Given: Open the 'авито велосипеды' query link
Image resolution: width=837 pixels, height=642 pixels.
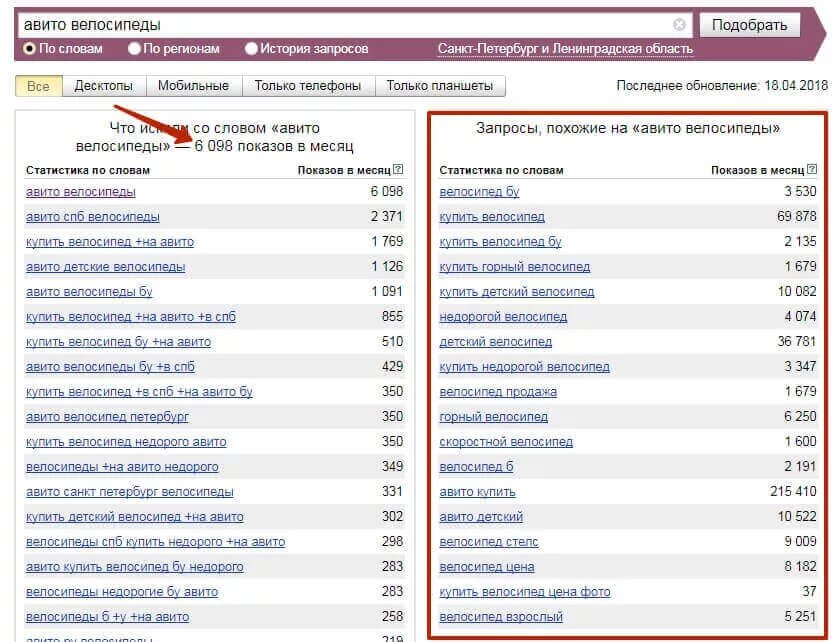Looking at the screenshot, I should 81,192.
